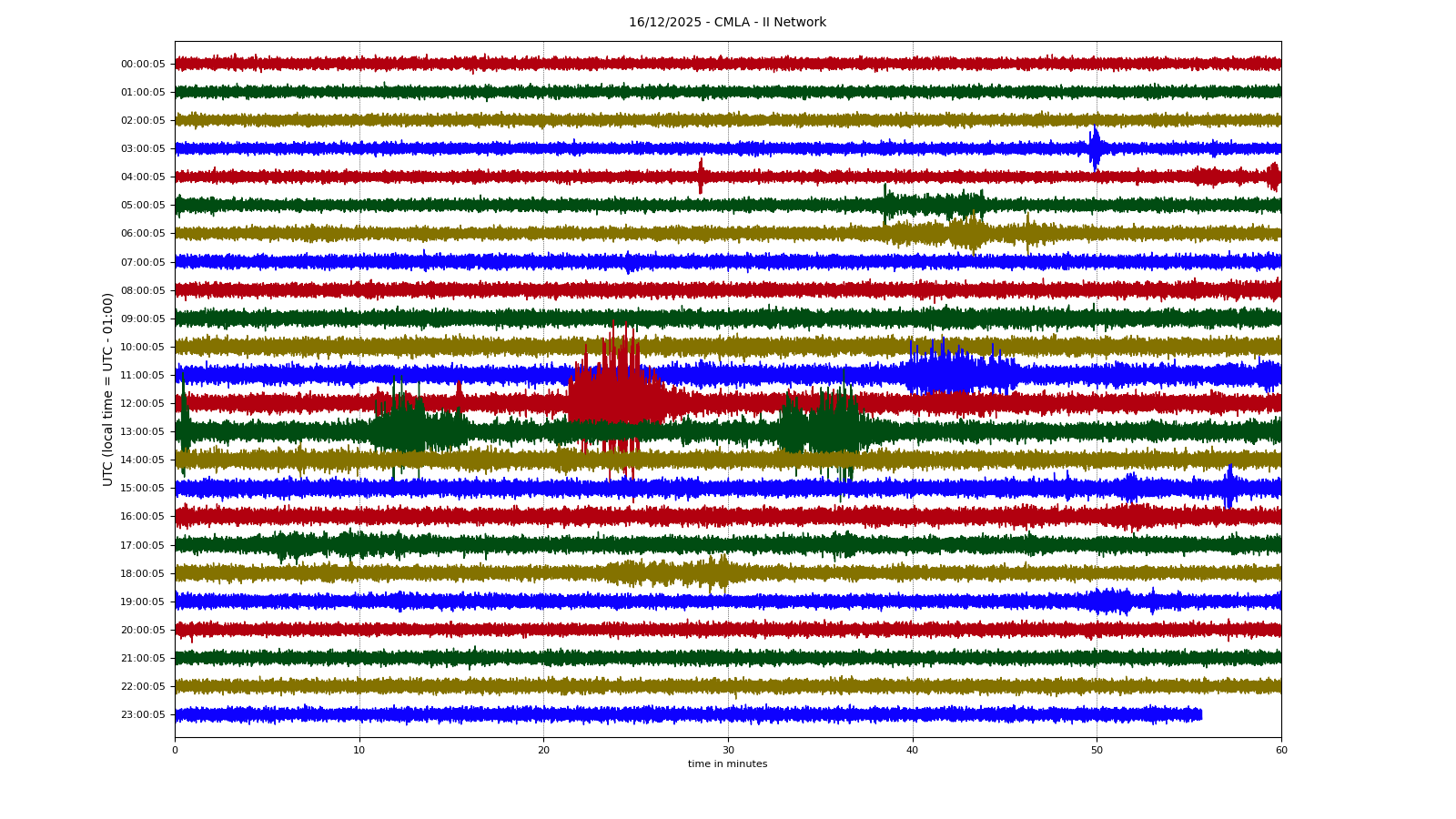This screenshot has width=1456, height=819.
Task: Click the x-axis tick label 60
Action: (1281, 751)
